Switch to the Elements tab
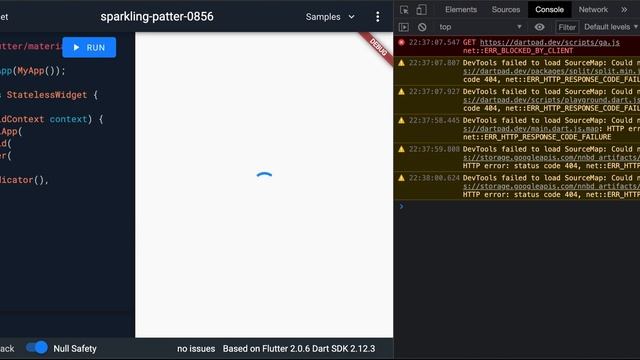This screenshot has height=360, width=640. [x=461, y=9]
